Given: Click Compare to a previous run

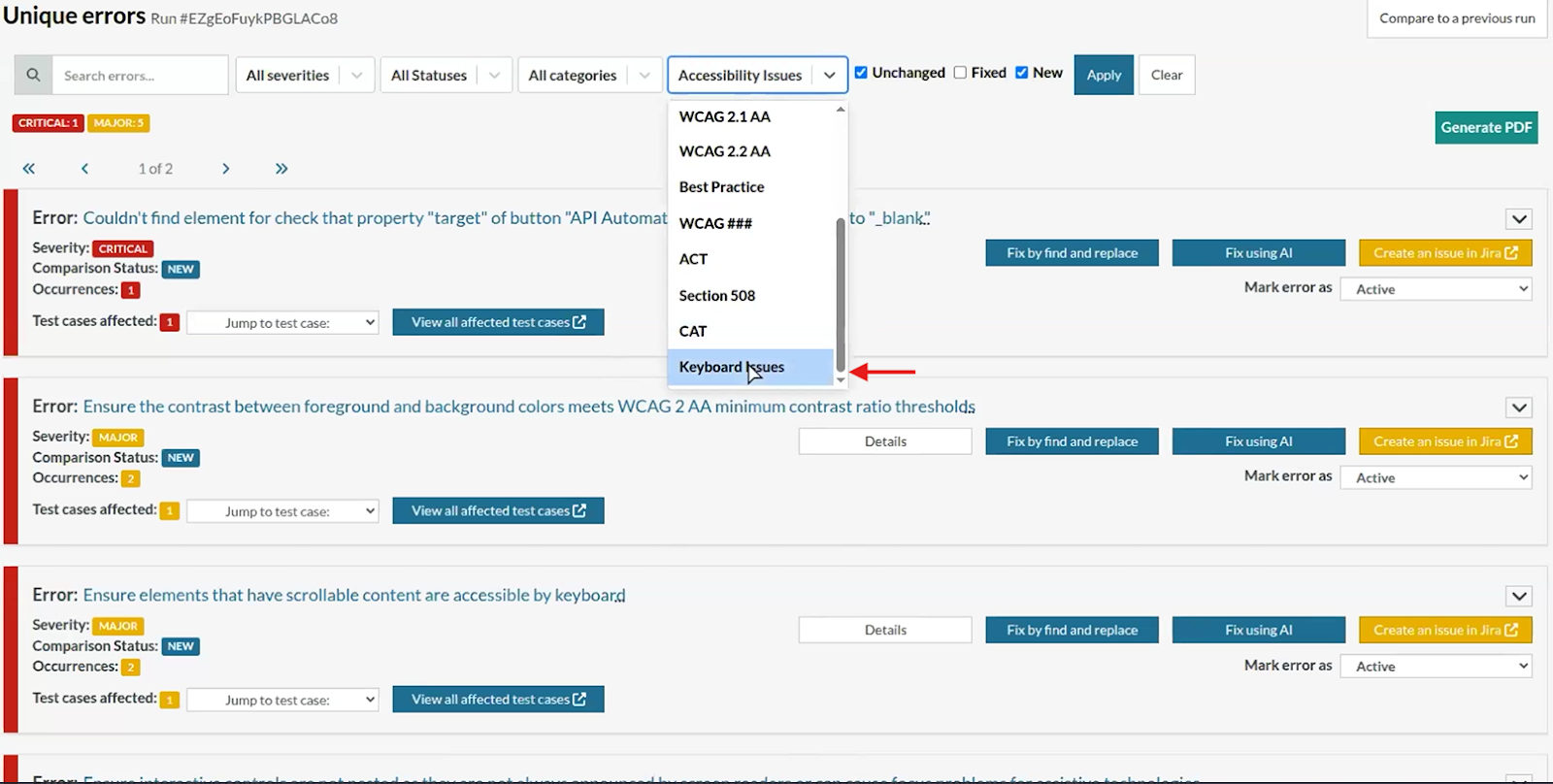Looking at the screenshot, I should 1457,18.
